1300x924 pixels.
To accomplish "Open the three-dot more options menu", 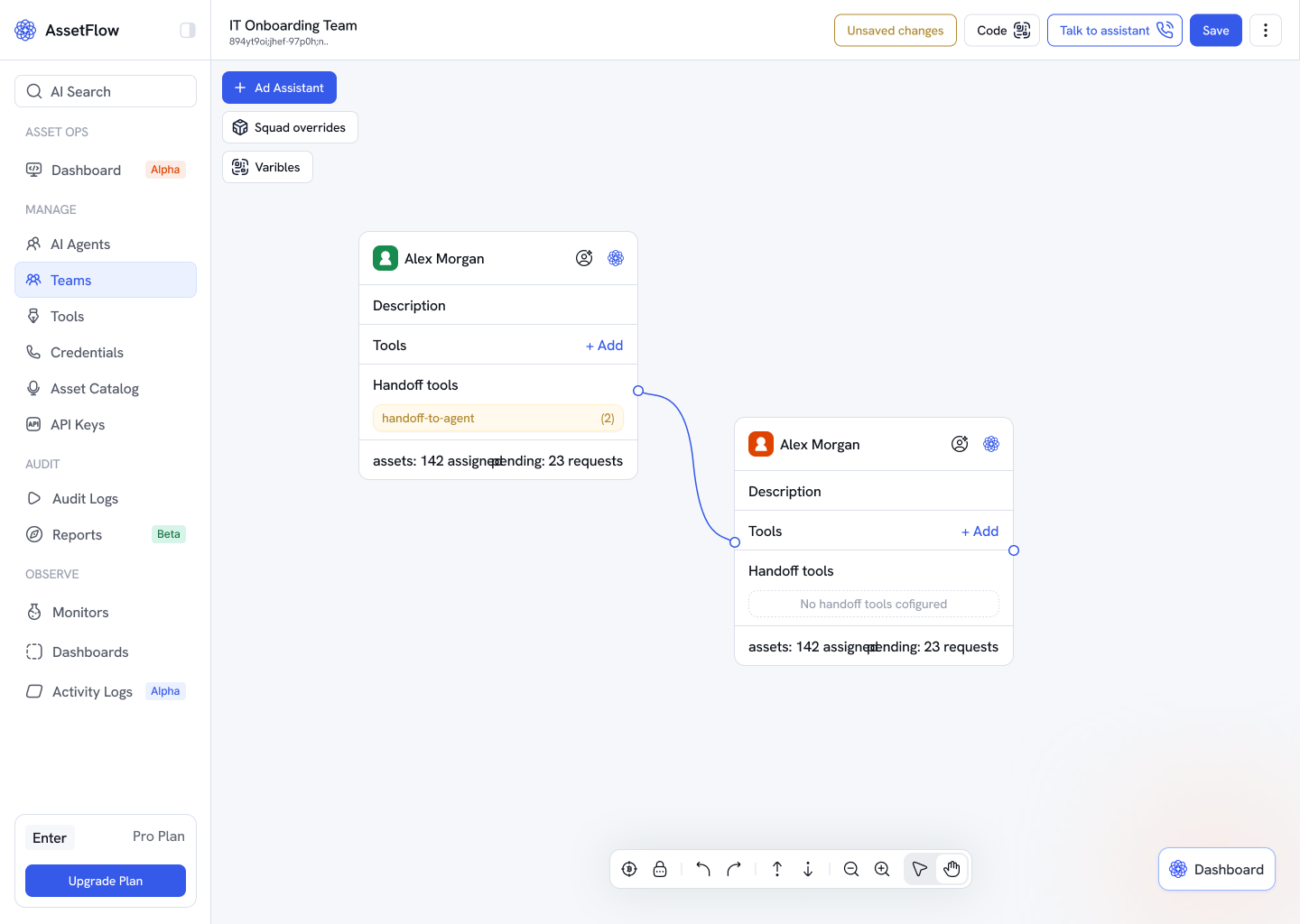I will coord(1266,30).
